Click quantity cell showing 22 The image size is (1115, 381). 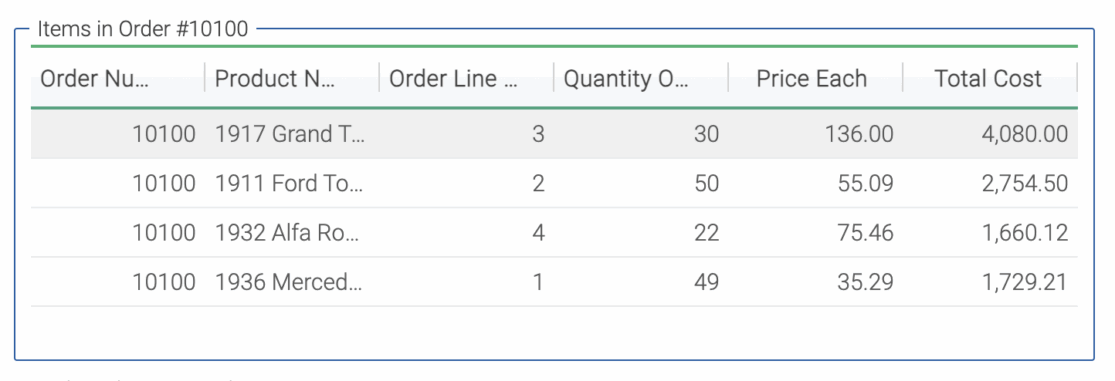pyautogui.click(x=706, y=232)
